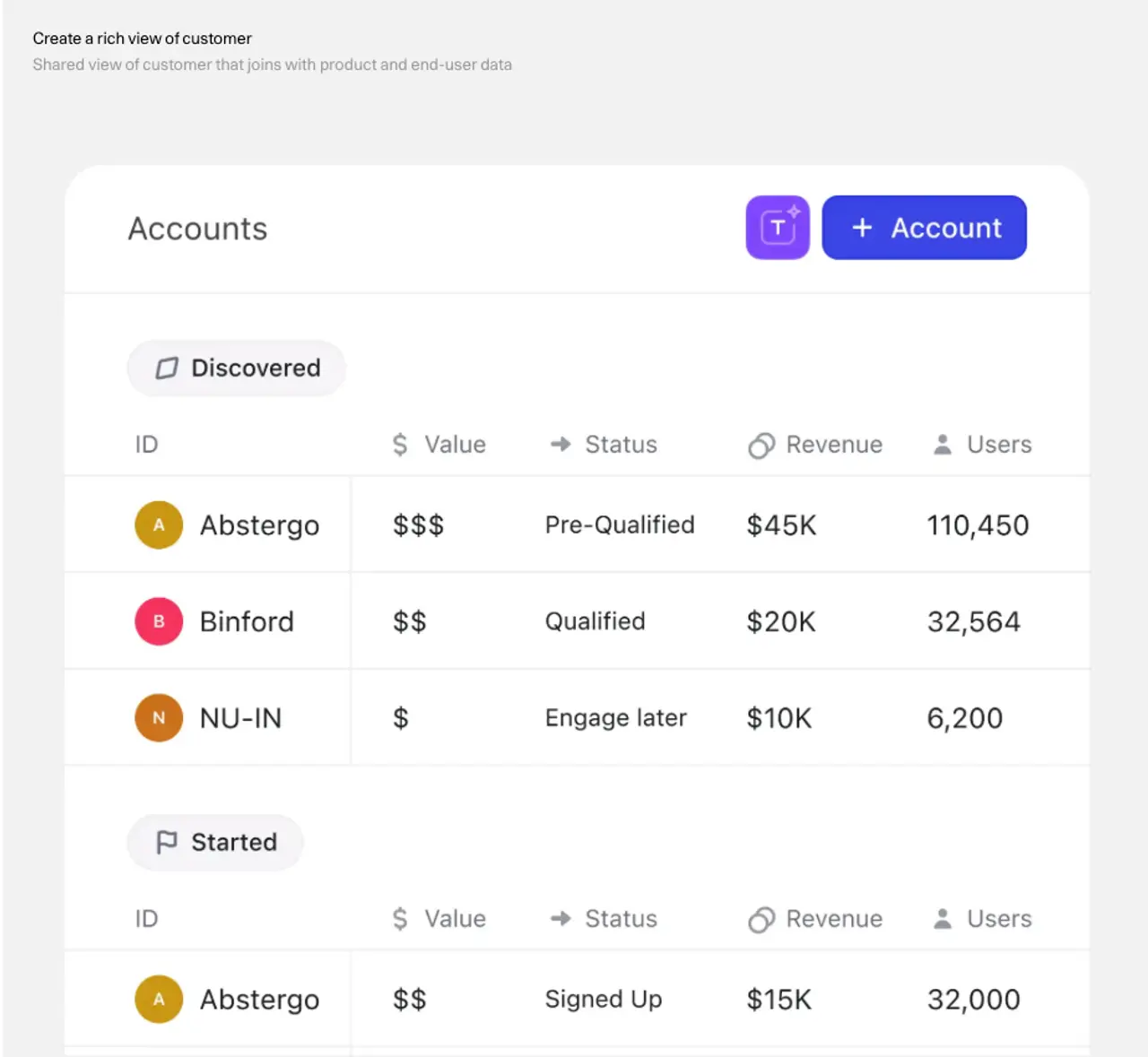
Task: Click the dollar icon by Value in the Discovered table
Action: pos(400,445)
